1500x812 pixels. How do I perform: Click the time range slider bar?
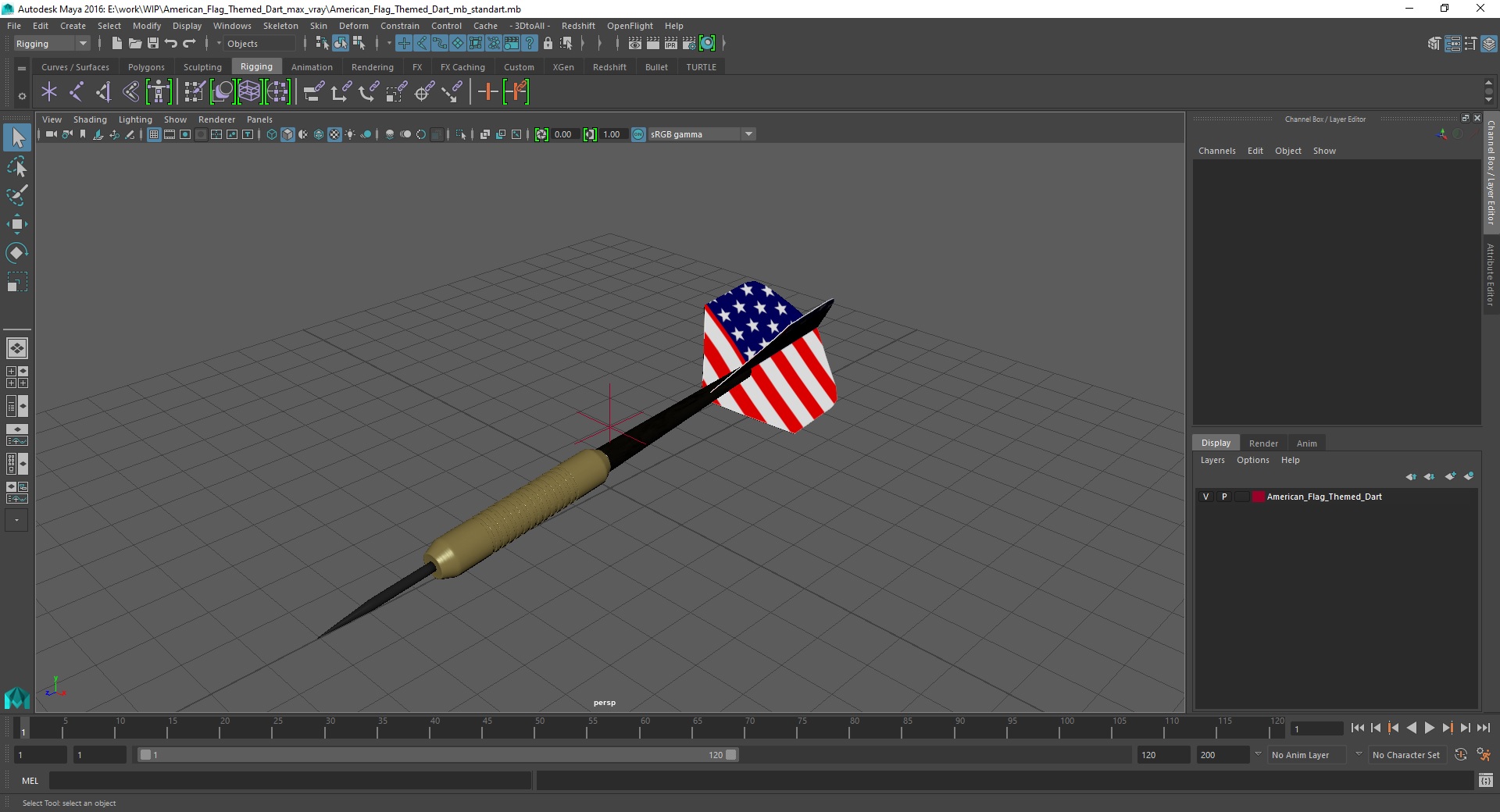(x=437, y=755)
